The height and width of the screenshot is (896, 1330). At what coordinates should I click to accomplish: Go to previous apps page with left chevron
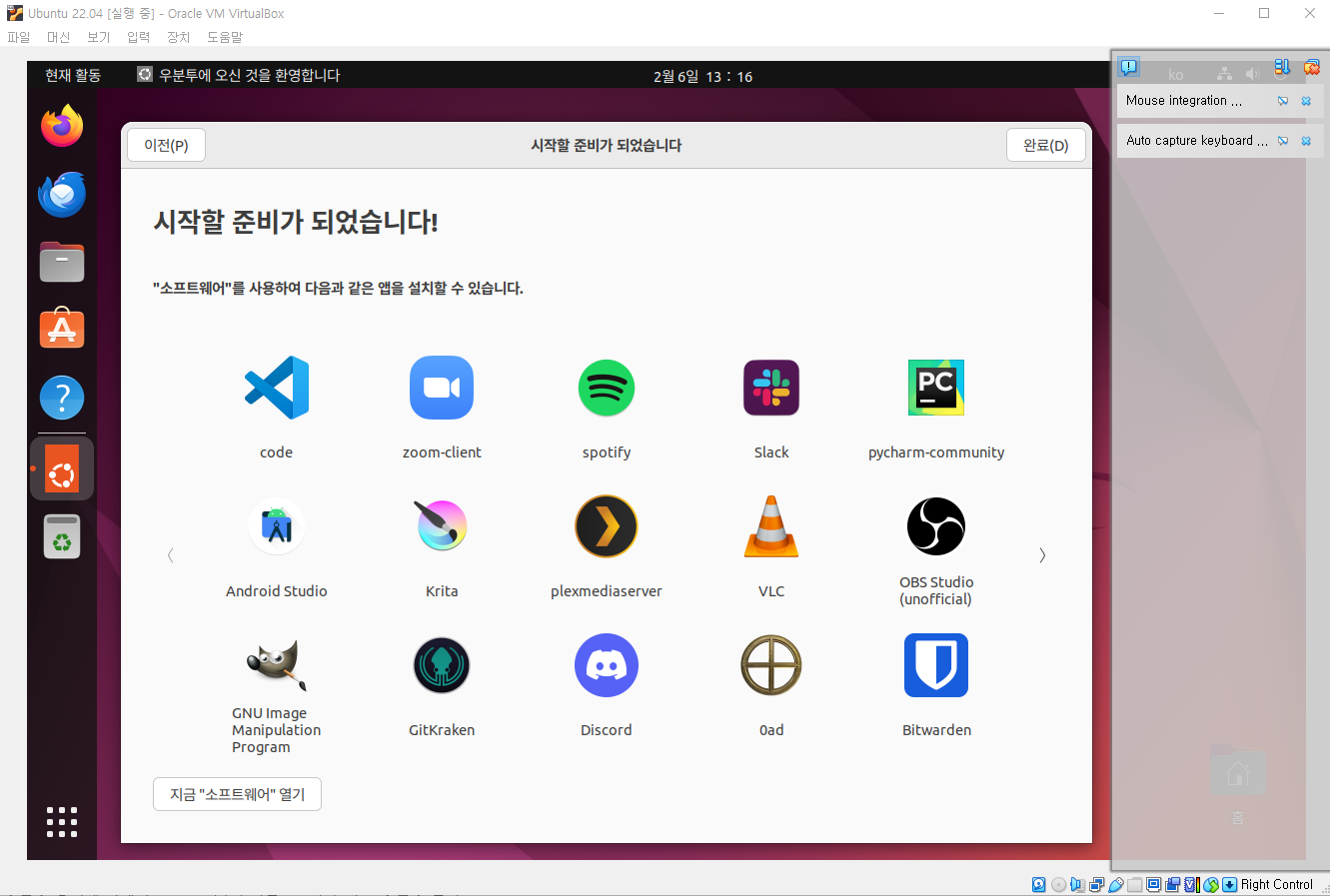point(171,555)
